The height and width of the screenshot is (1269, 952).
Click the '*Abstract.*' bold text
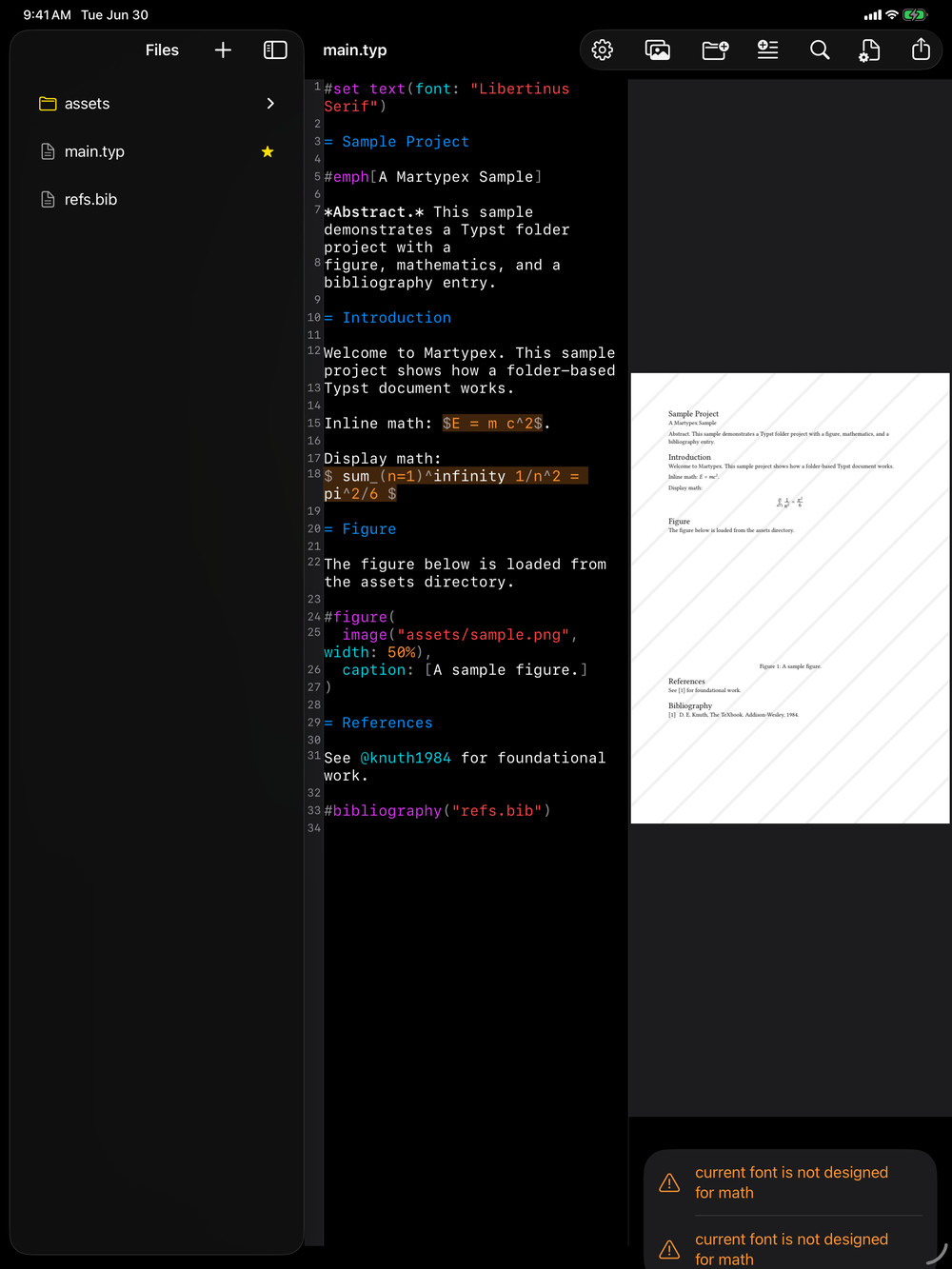[x=374, y=212]
